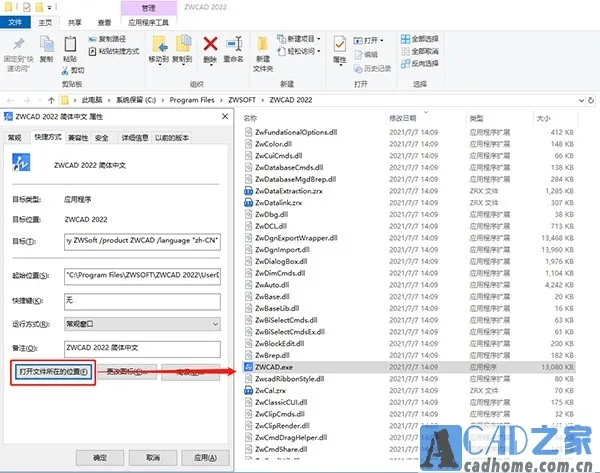600x473 pixels.
Task: Click the Copy icon in ribbon
Action: (x=46, y=44)
